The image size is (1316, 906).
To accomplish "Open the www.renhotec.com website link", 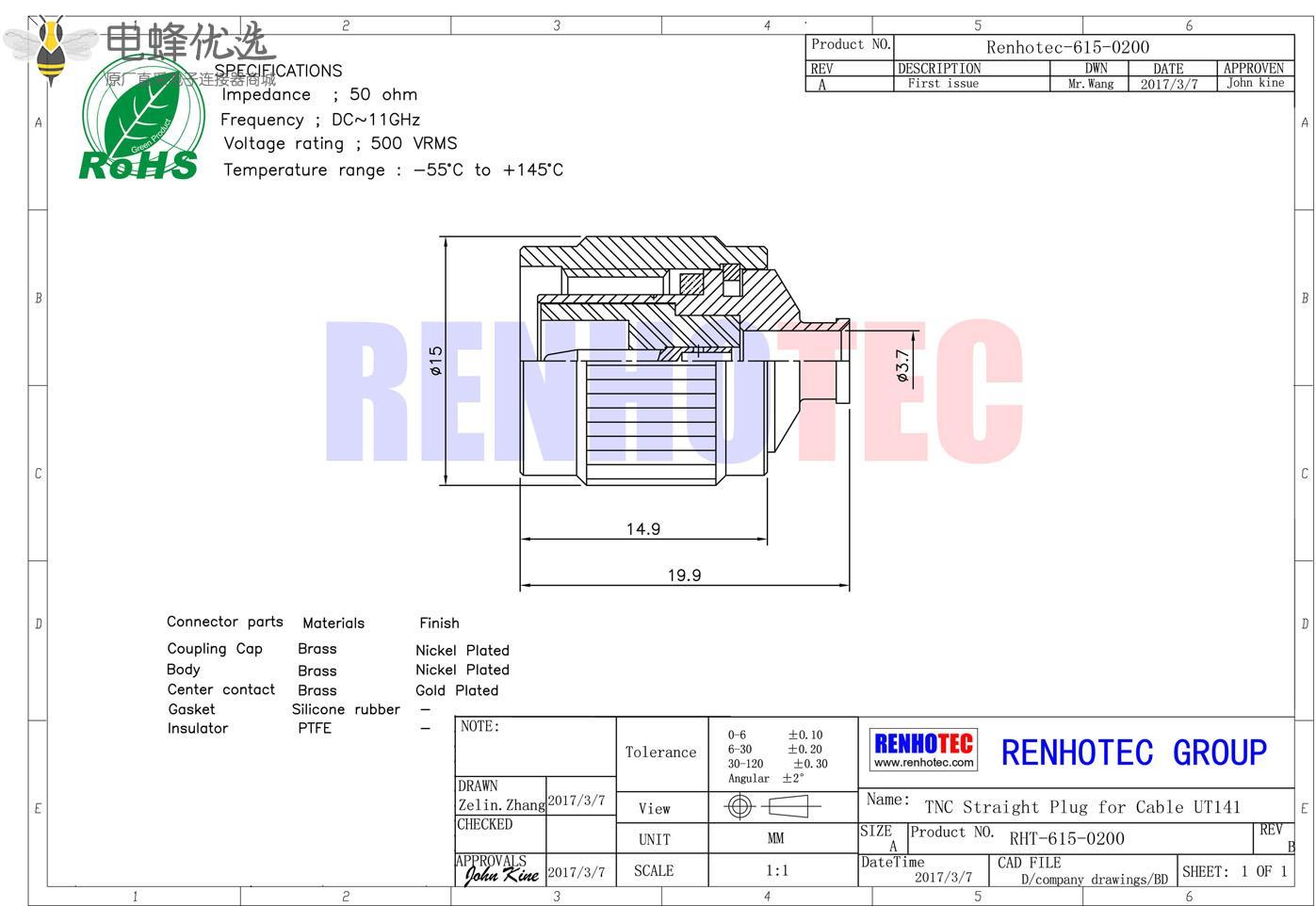I will click(x=923, y=763).
